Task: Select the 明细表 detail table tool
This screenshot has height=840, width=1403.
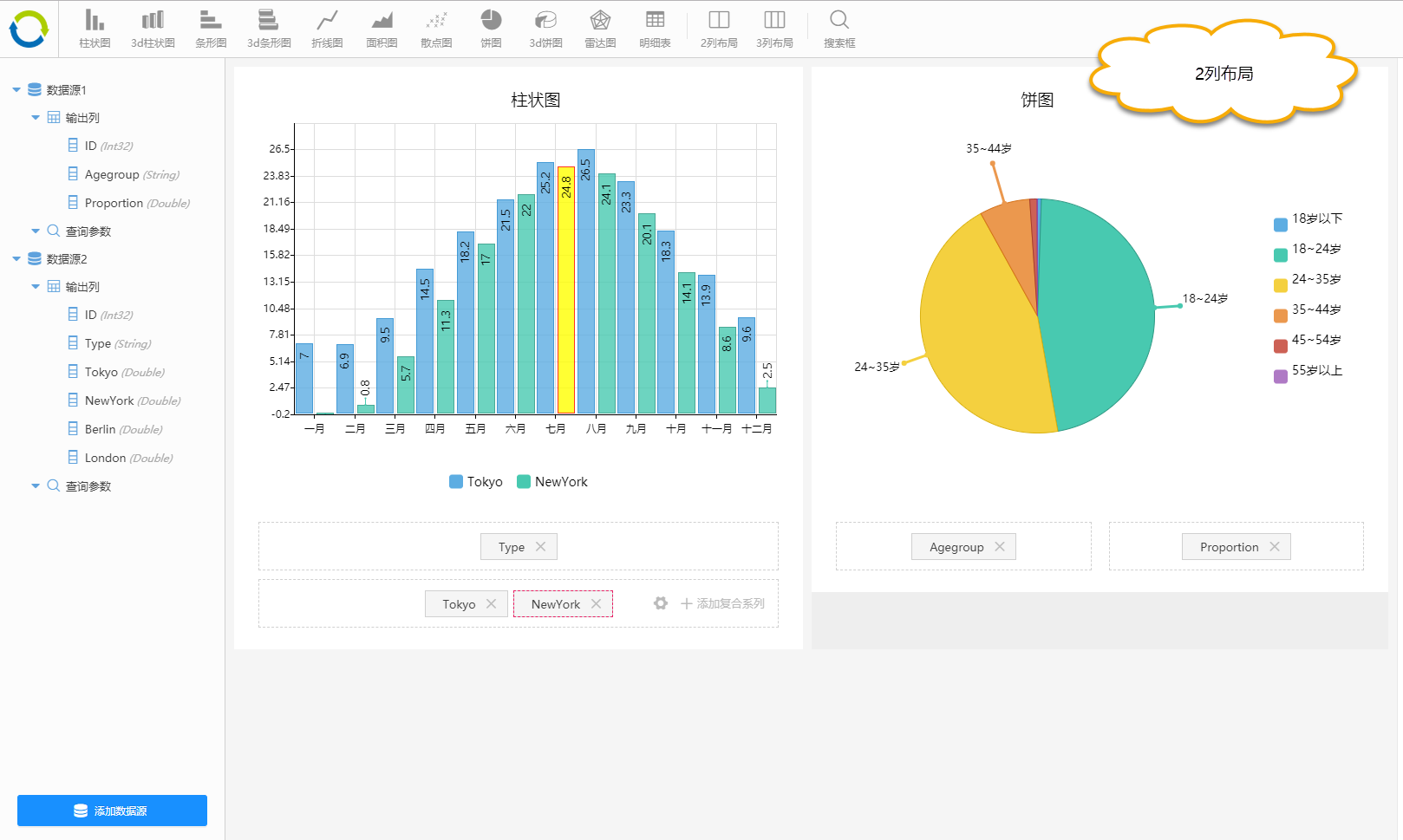Action: [655, 29]
